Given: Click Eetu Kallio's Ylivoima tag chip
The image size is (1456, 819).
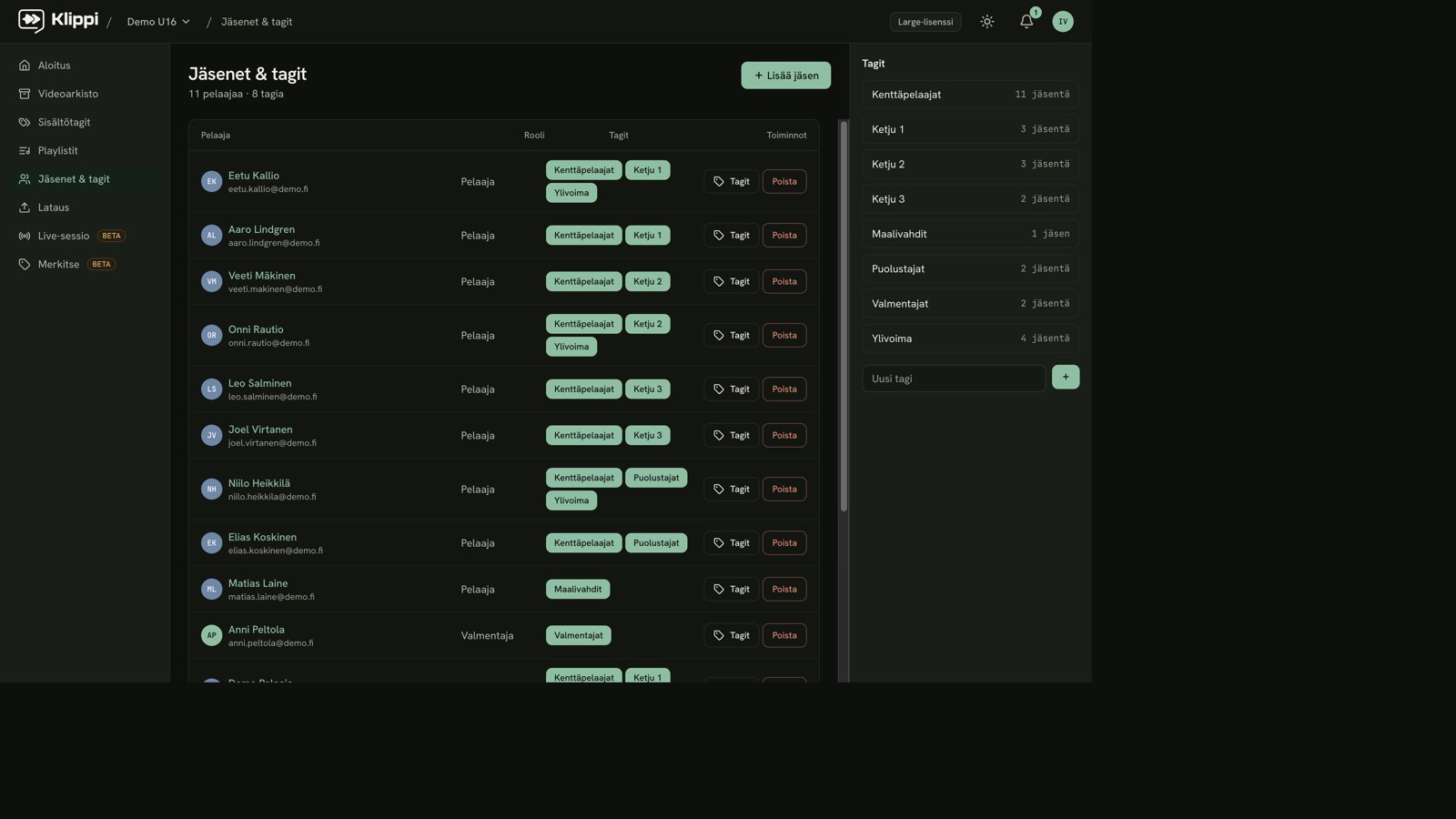Looking at the screenshot, I should pos(571,193).
